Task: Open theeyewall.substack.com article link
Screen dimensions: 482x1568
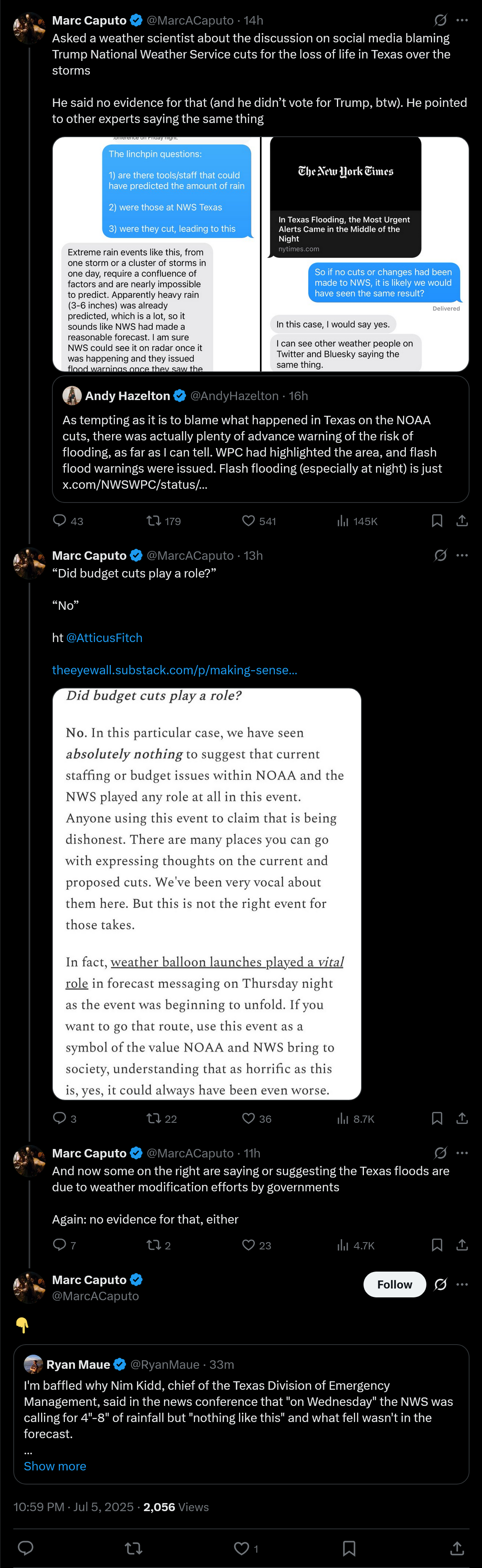Action: click(x=175, y=669)
